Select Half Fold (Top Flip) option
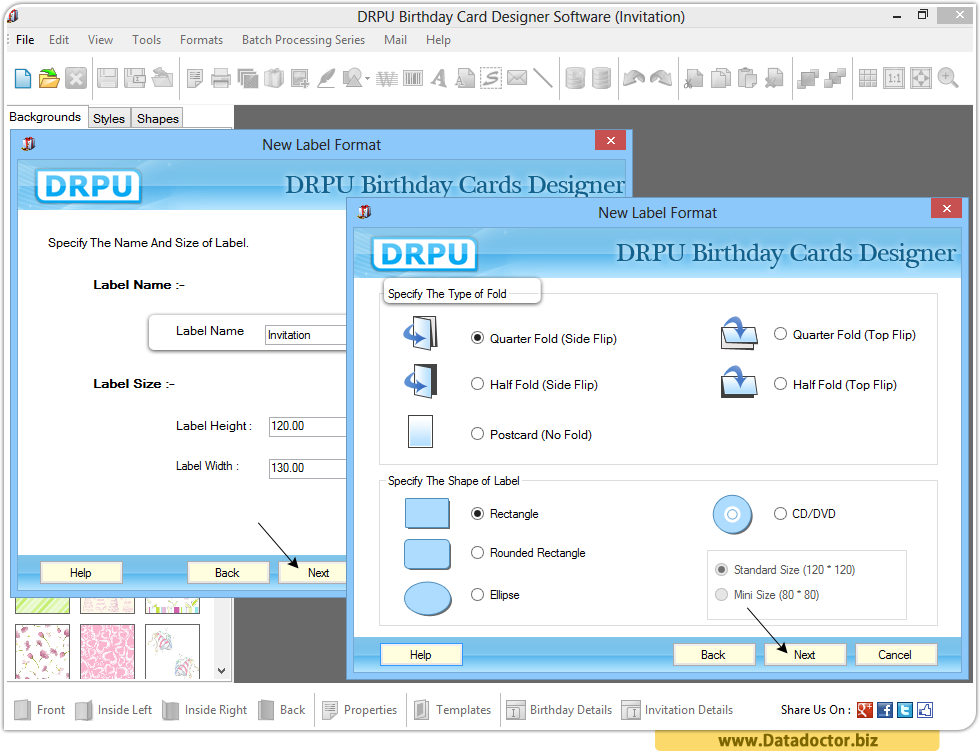The width and height of the screenshot is (980, 751). coord(780,384)
